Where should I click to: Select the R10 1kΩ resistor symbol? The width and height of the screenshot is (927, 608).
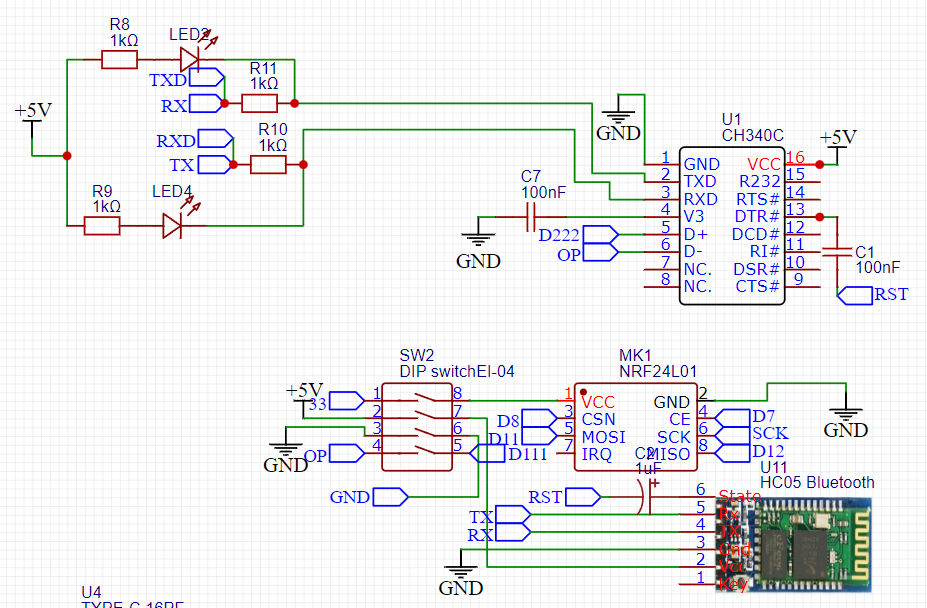coord(268,164)
